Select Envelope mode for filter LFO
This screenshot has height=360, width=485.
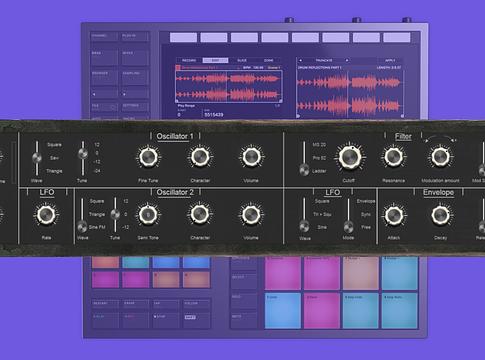pos(366,201)
